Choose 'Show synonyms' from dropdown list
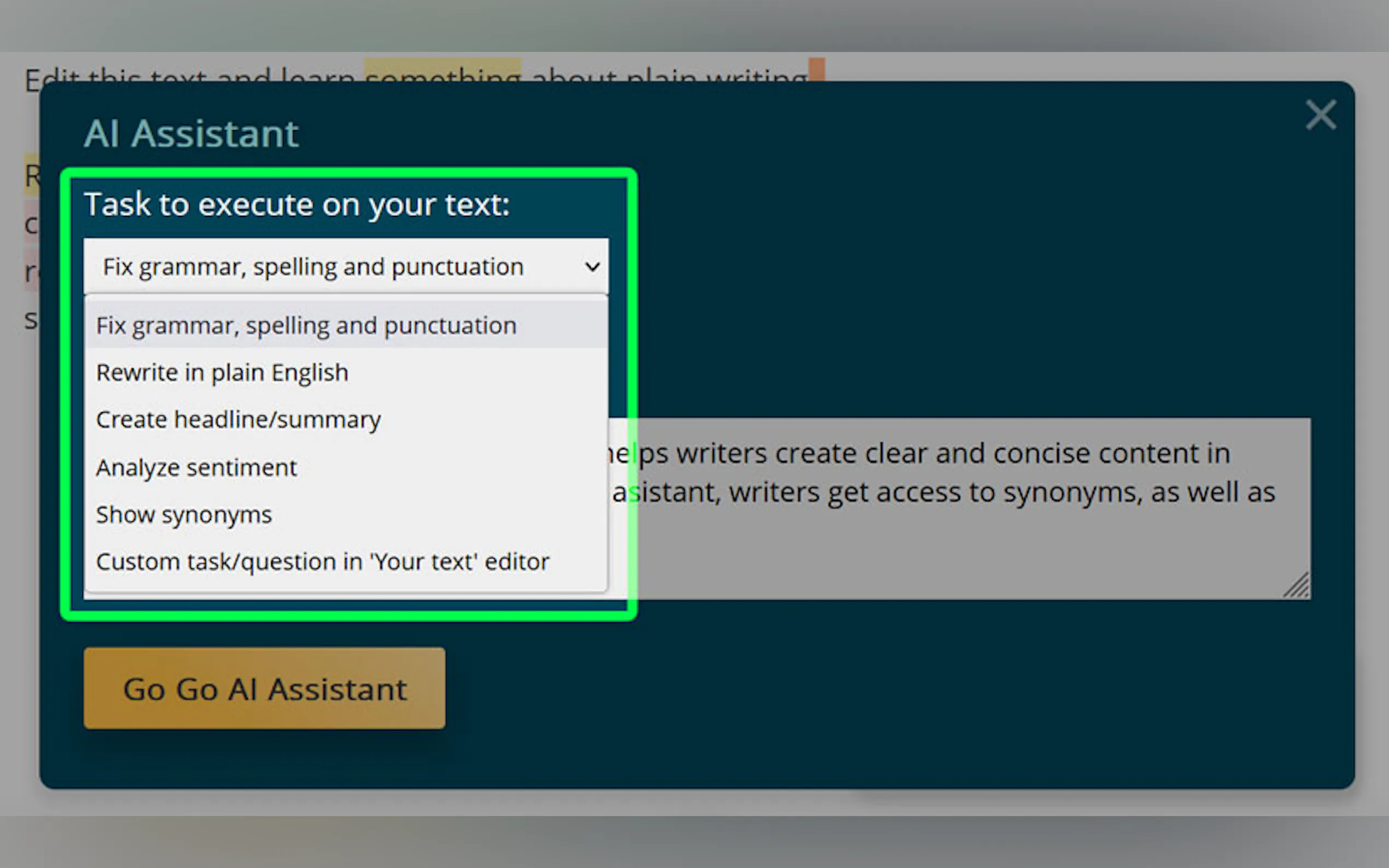This screenshot has width=1389, height=868. click(184, 514)
